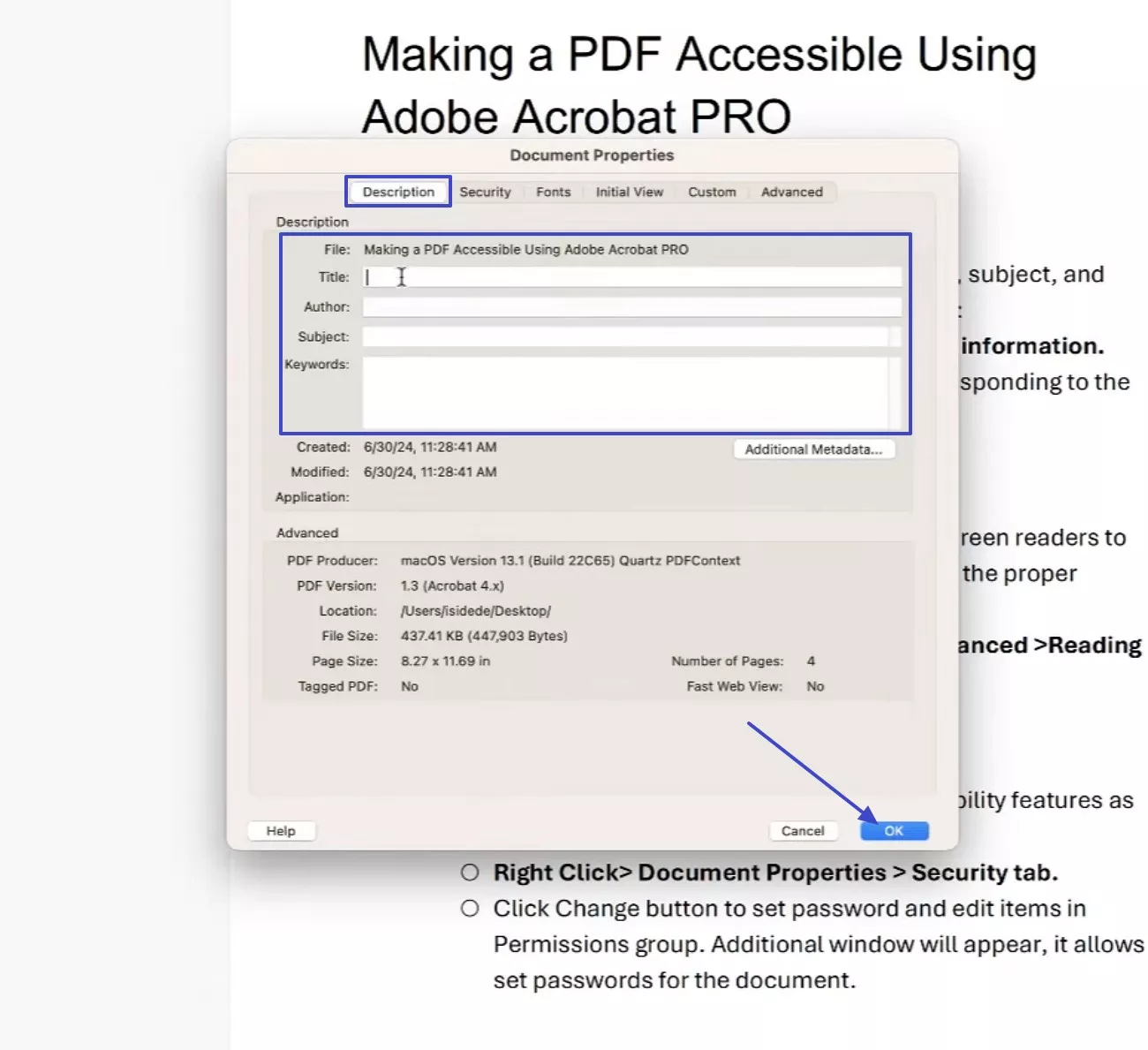The height and width of the screenshot is (1050, 1148).
Task: Click the OK button to apply changes
Action: point(894,830)
